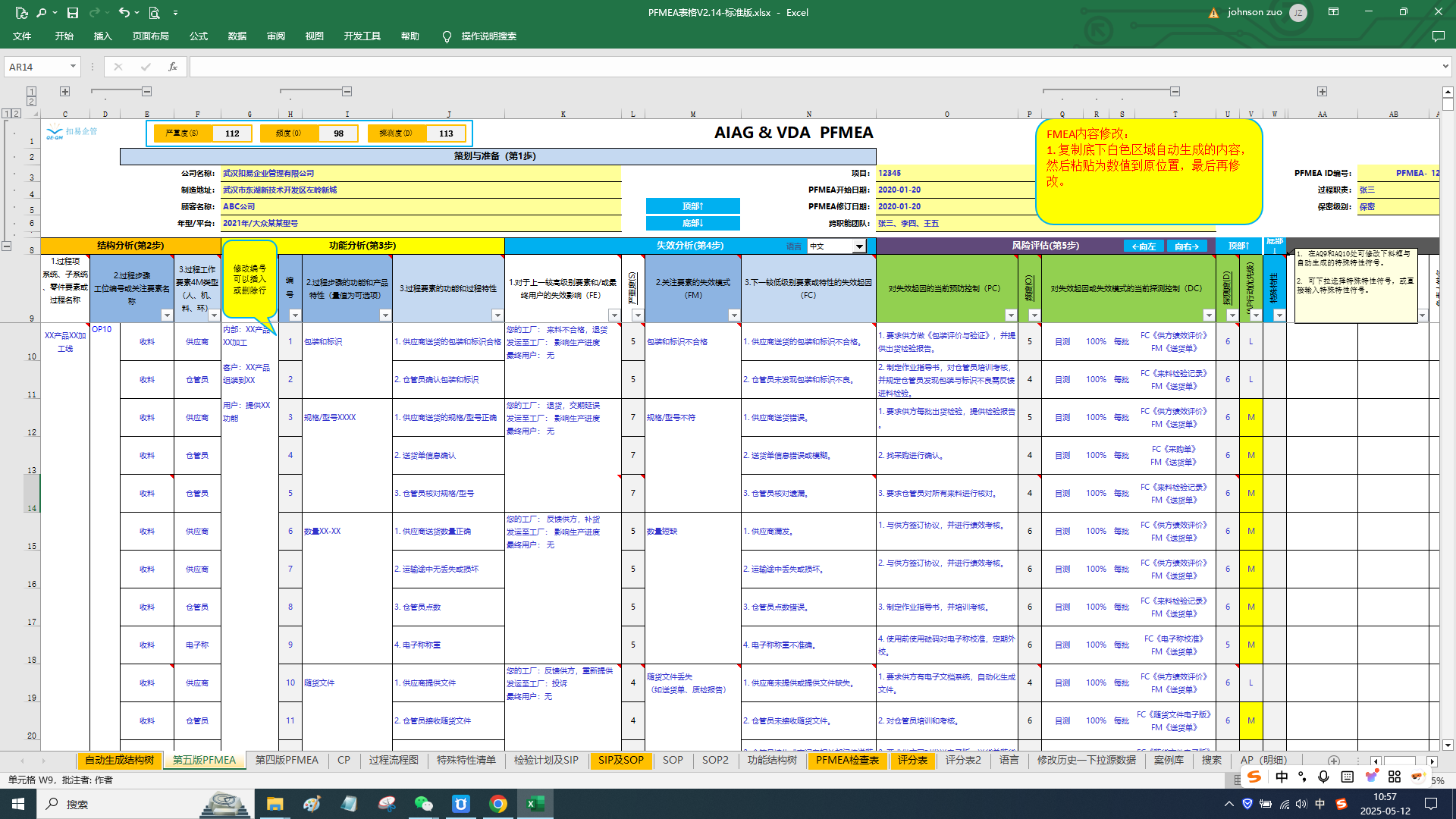Viewport: 1456px width, 819px height.
Task: Open filter dropdown for 探测控制(DC) column
Action: click(x=1209, y=315)
